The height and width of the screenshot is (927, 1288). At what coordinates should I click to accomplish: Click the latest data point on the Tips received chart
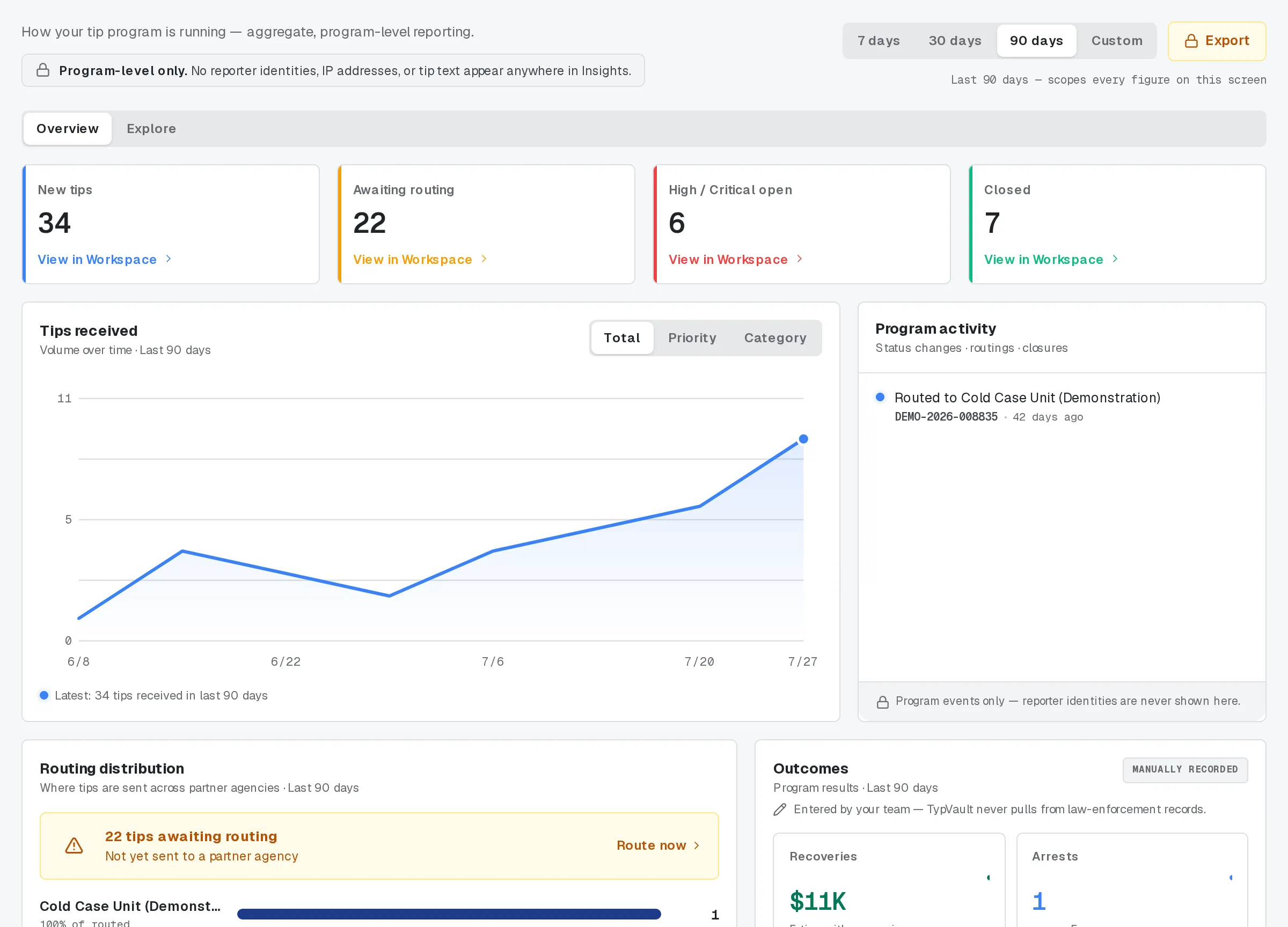tap(803, 439)
